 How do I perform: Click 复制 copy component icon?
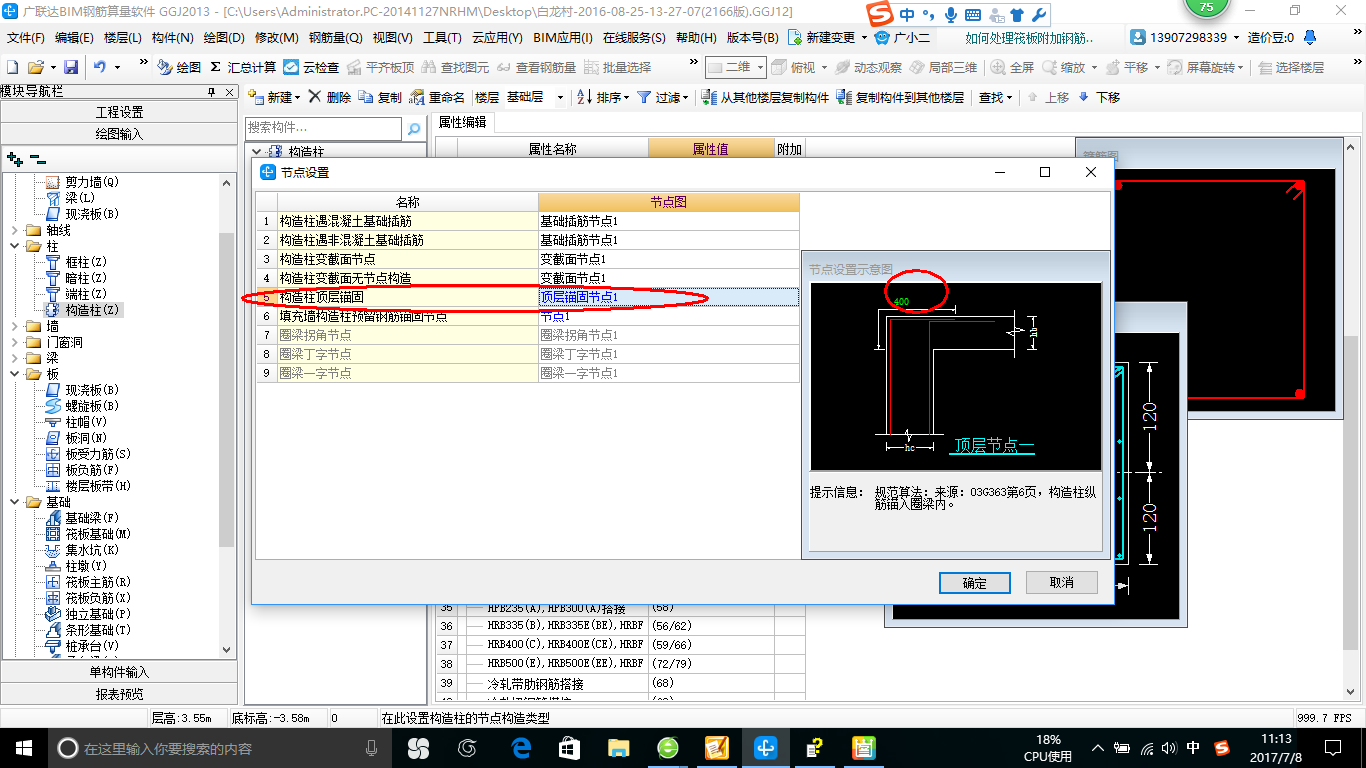point(380,97)
